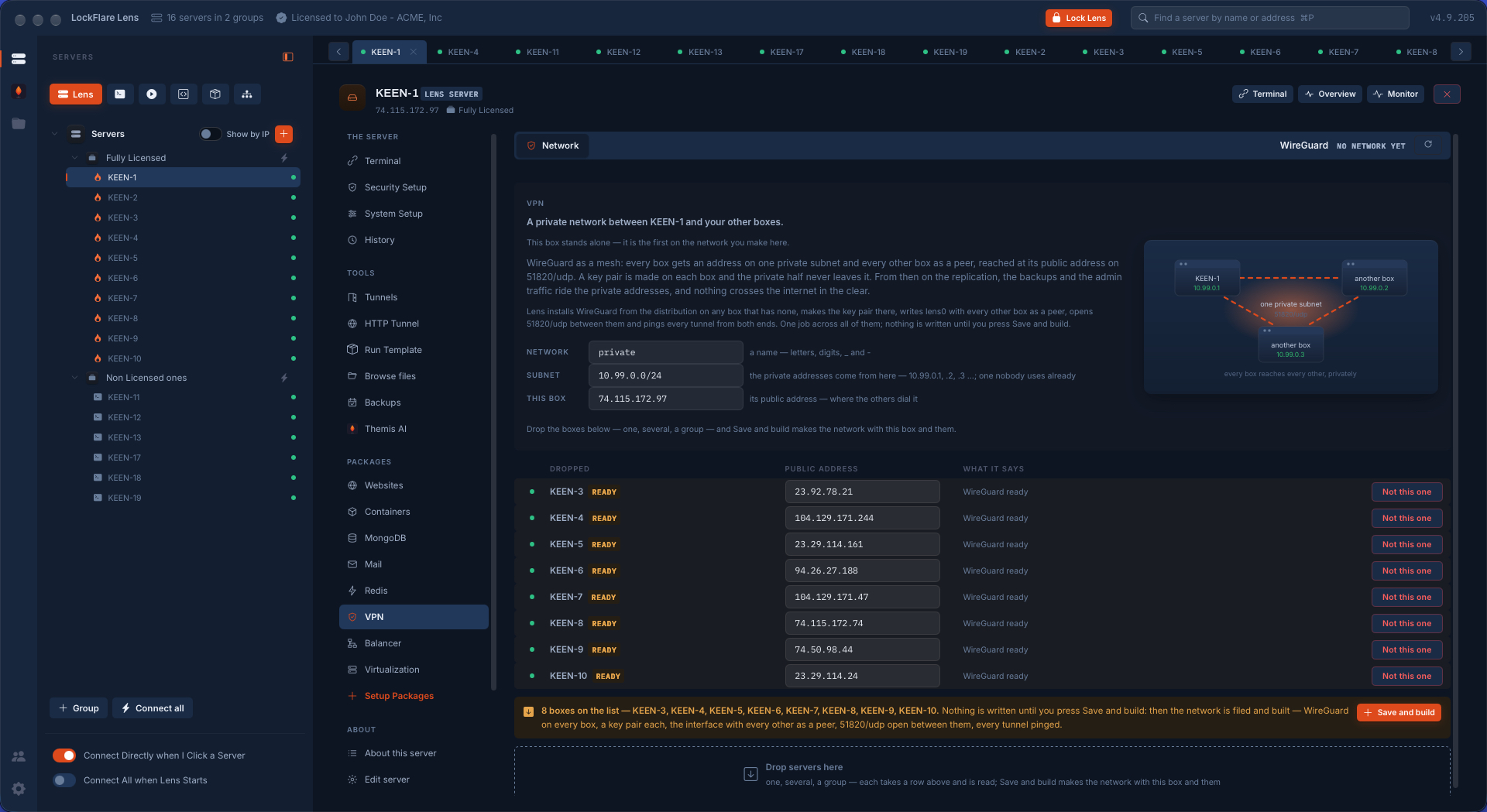The width and height of the screenshot is (1487, 812).
Task: Select KEEN-5 in the server tree
Action: pyautogui.click(x=183, y=258)
